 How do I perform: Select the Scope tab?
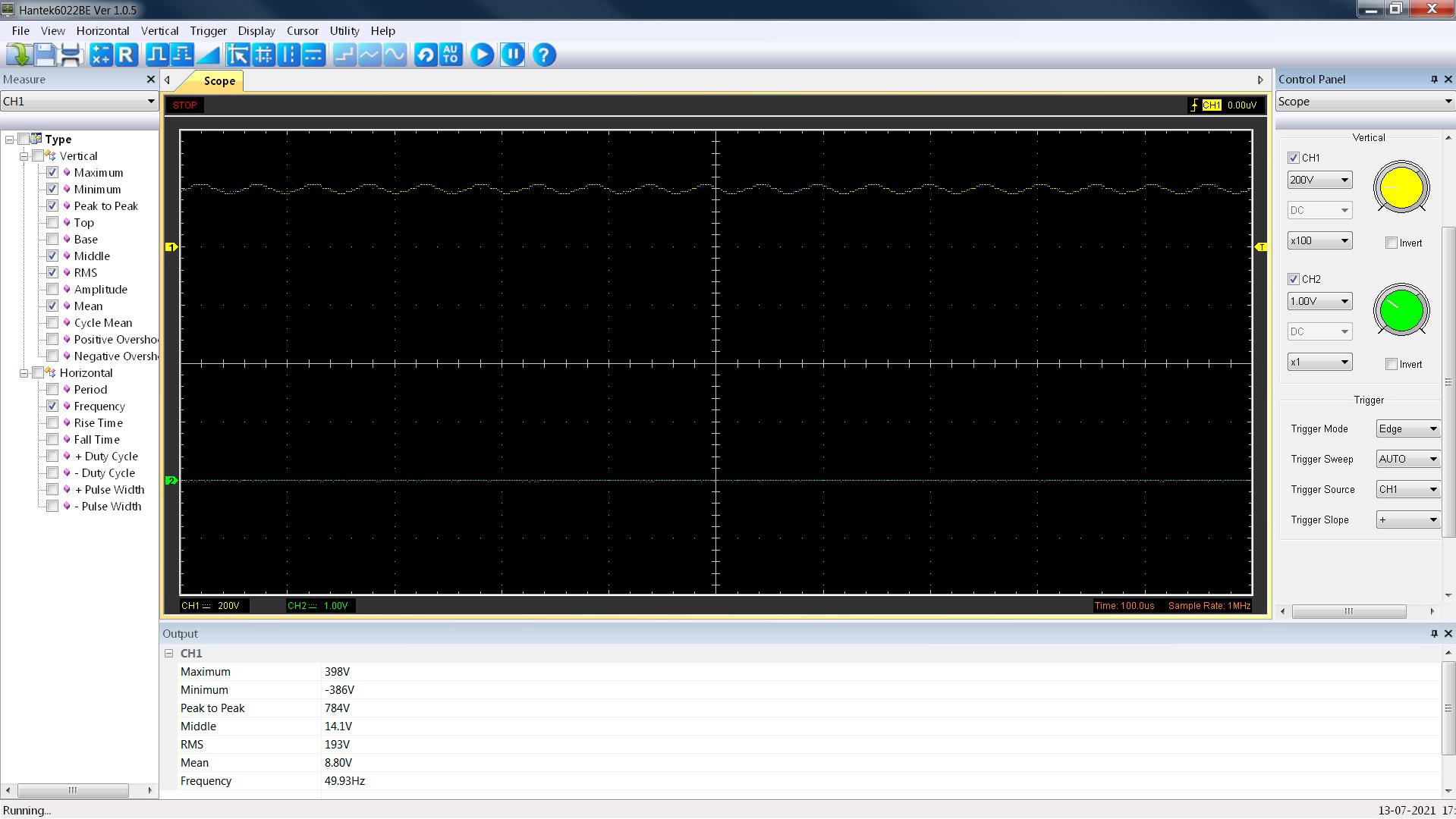click(219, 81)
